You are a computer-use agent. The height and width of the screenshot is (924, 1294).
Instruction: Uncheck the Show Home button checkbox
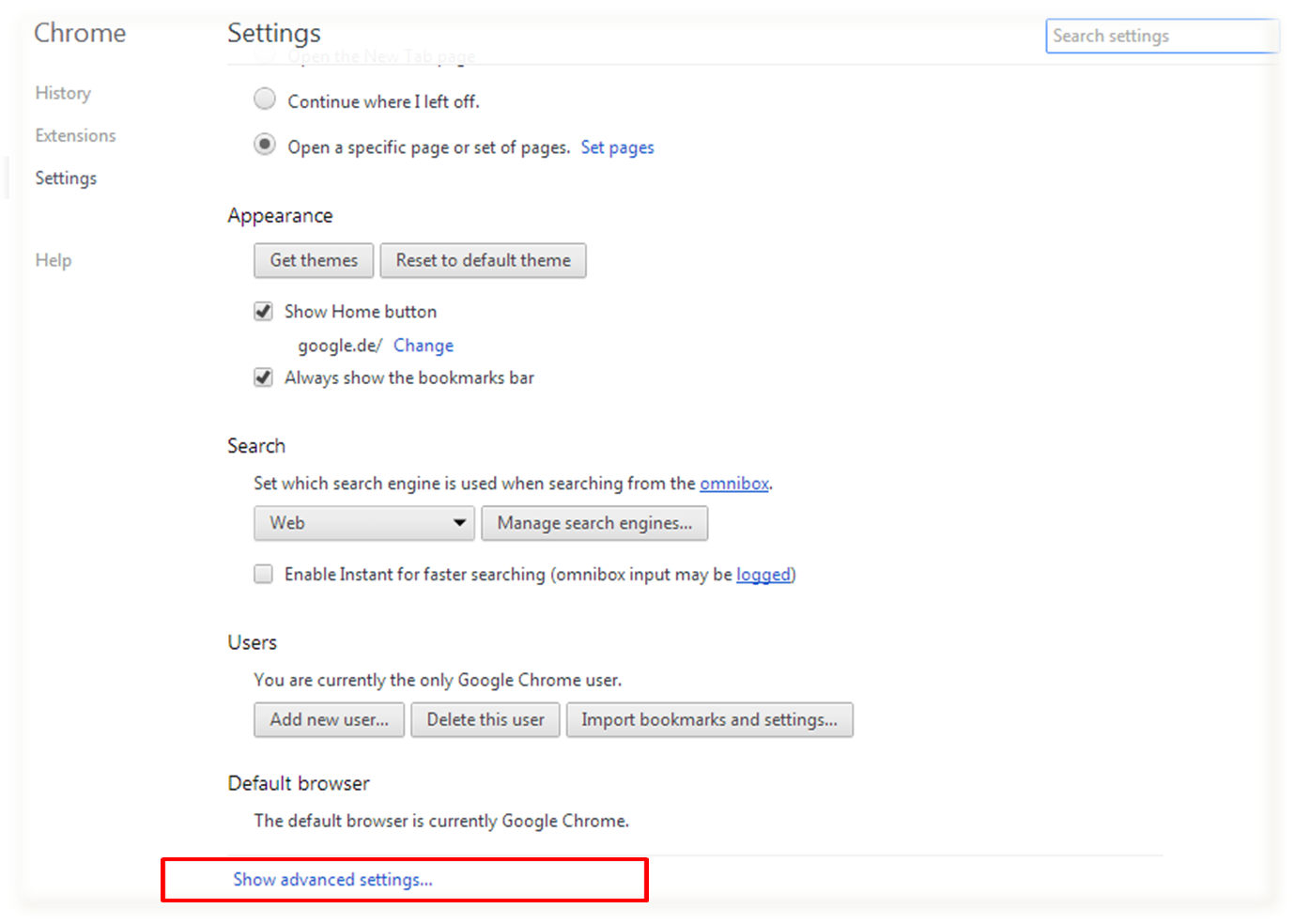[x=264, y=311]
